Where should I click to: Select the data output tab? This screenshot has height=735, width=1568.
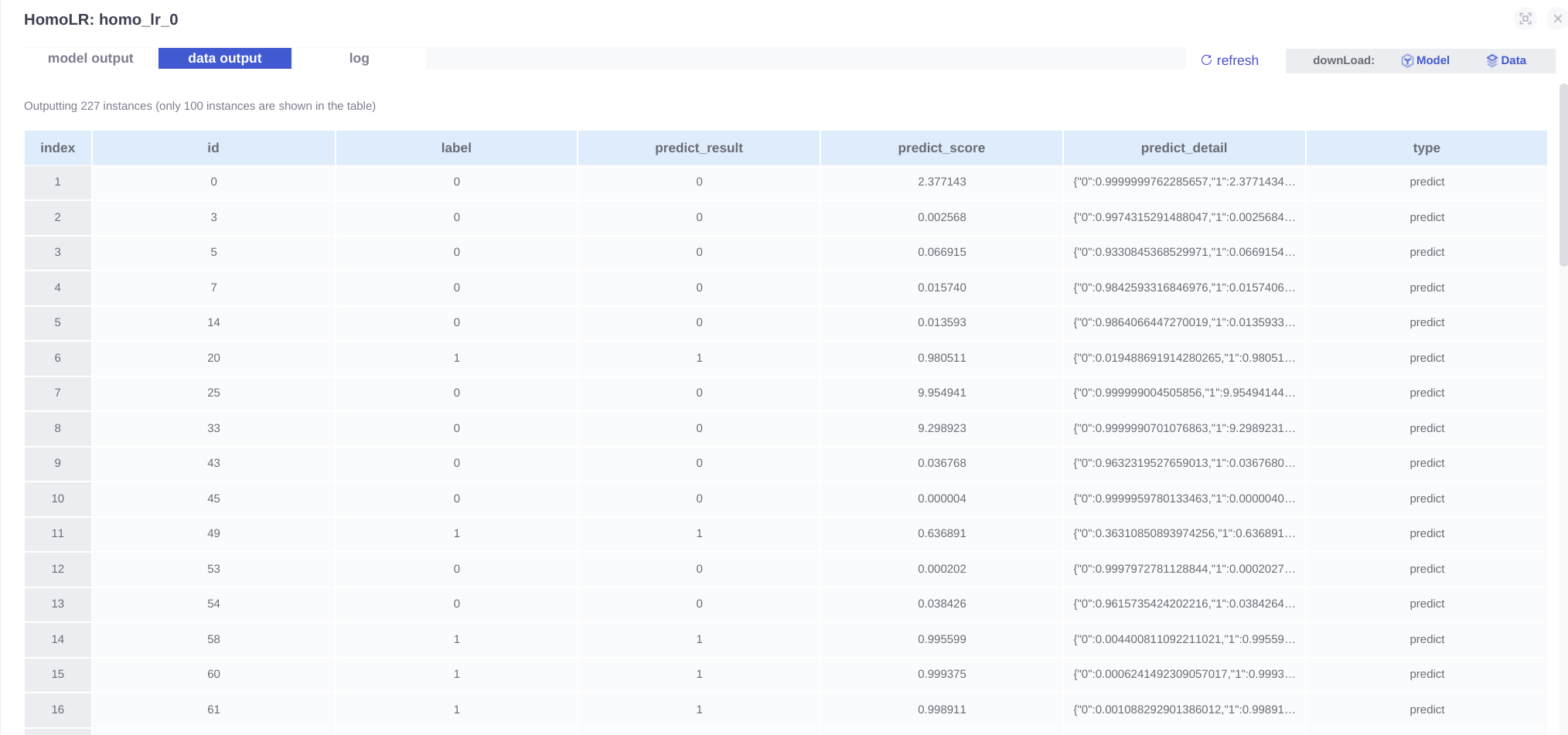(x=225, y=58)
